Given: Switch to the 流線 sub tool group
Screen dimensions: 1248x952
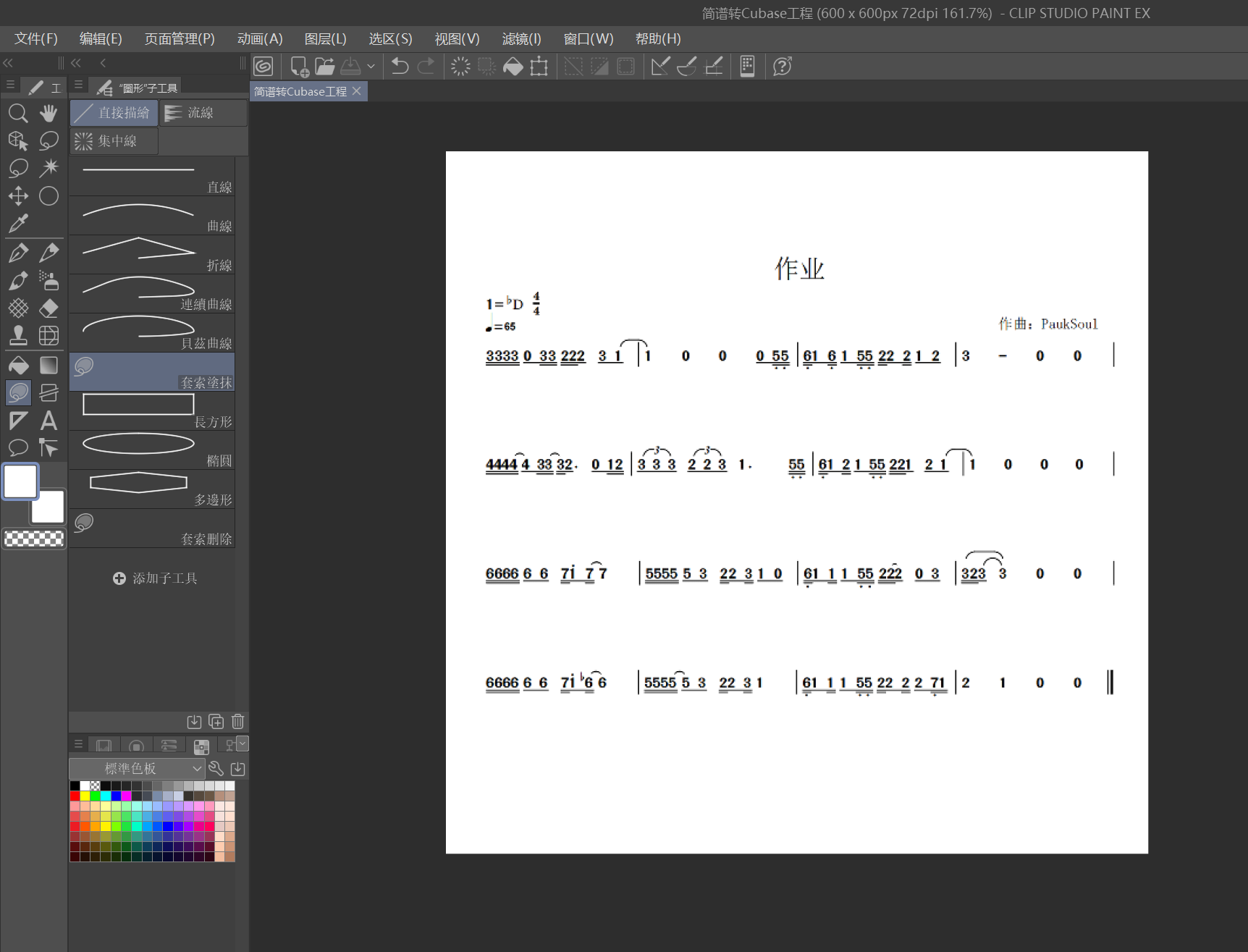Looking at the screenshot, I should pyautogui.click(x=203, y=113).
